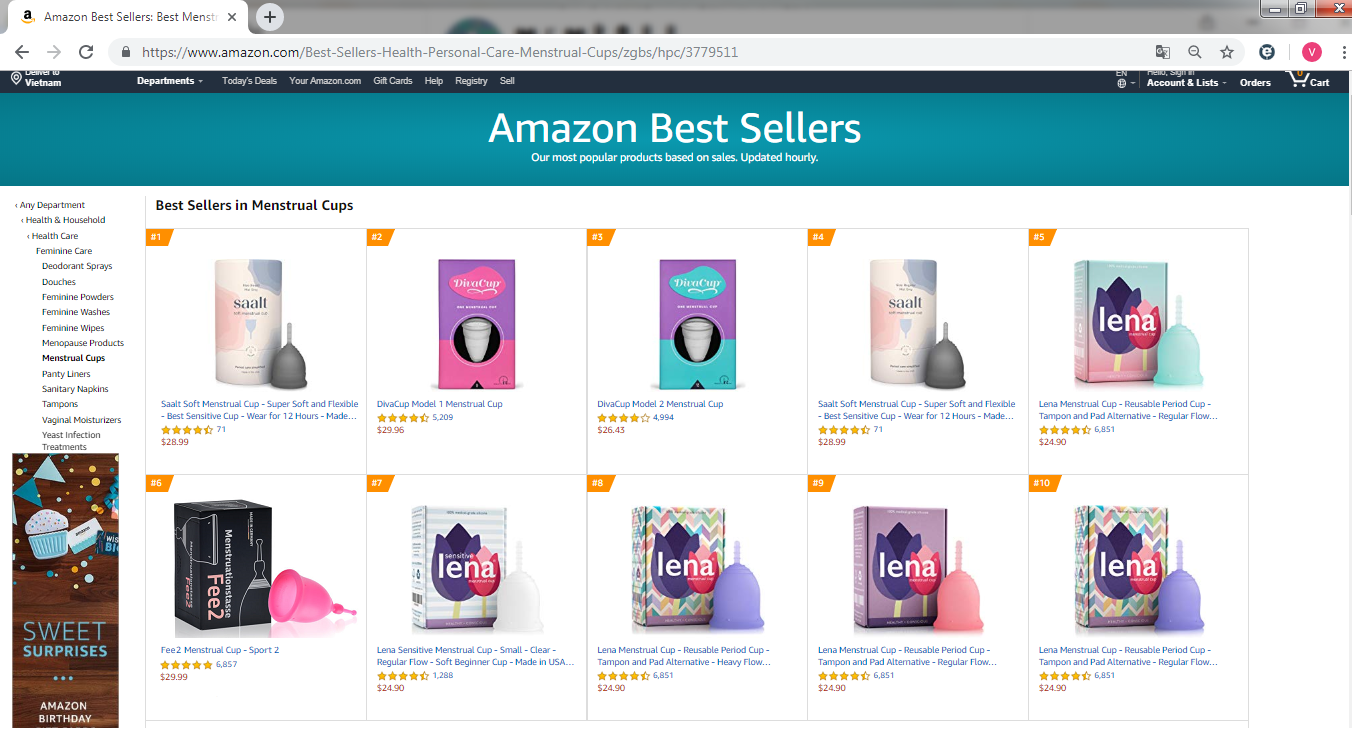
Task: Expand the Departments dropdown
Action: pyautogui.click(x=169, y=81)
